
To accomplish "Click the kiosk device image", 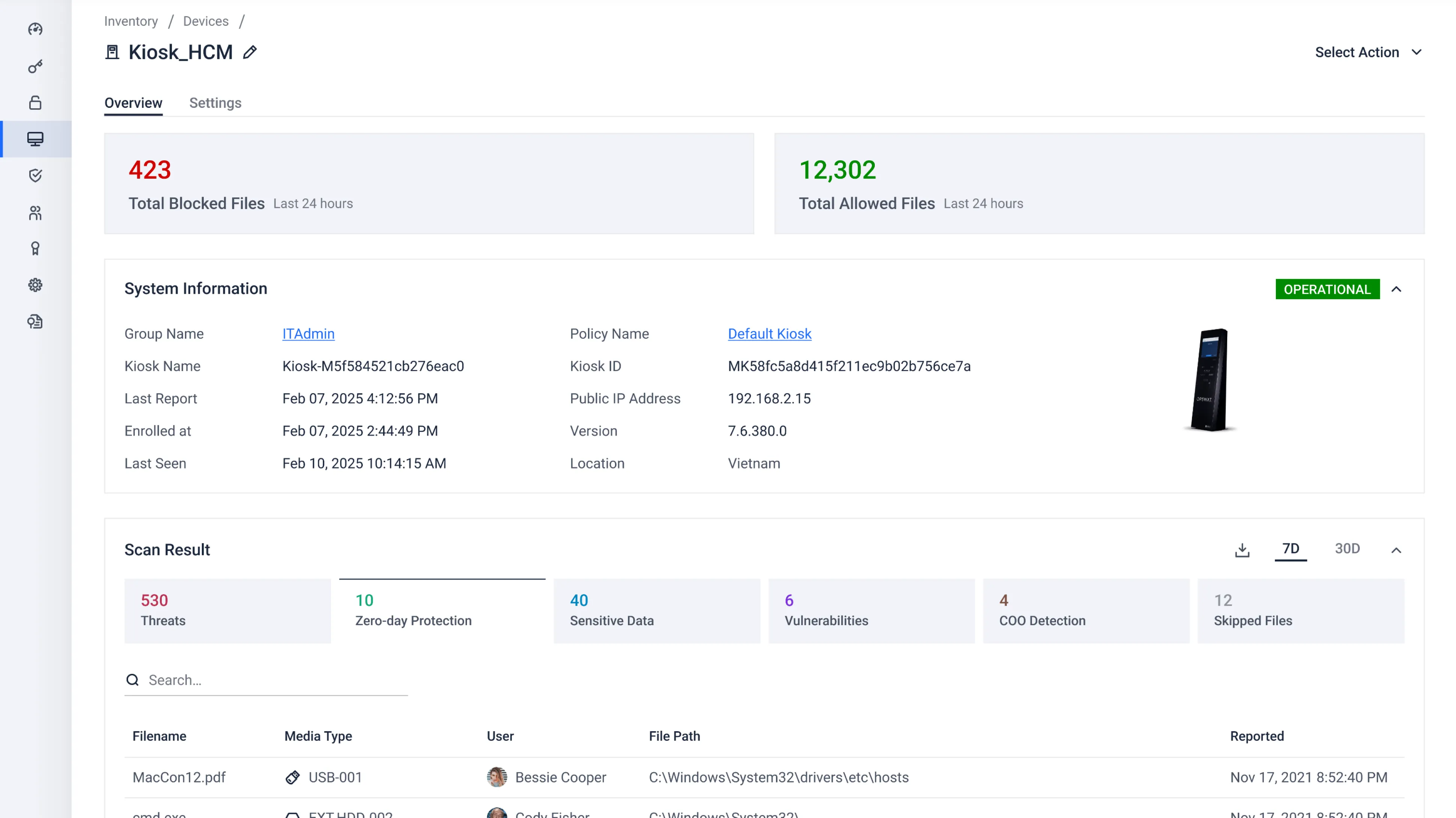I will pos(1210,380).
